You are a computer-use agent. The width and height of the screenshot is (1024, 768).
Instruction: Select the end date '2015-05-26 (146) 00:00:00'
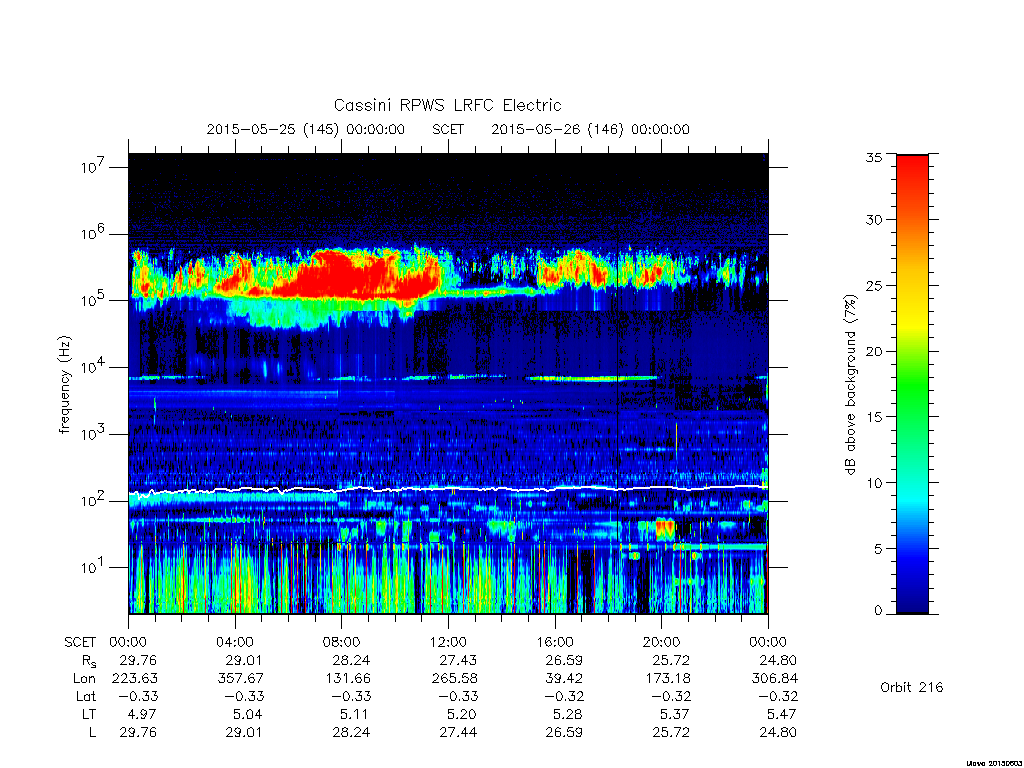click(x=590, y=129)
